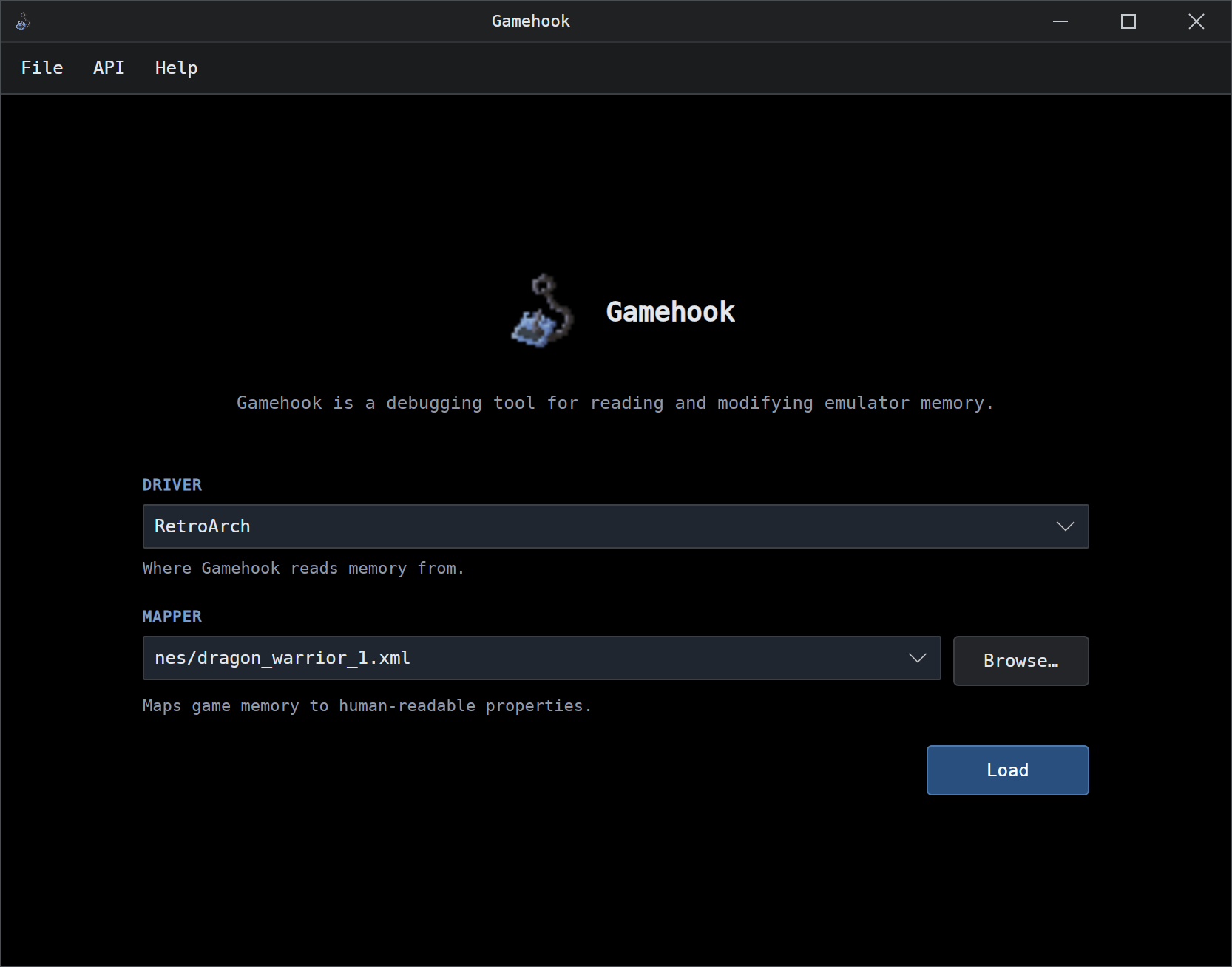
Task: Minimize the Gamehook window
Action: pos(1060,21)
